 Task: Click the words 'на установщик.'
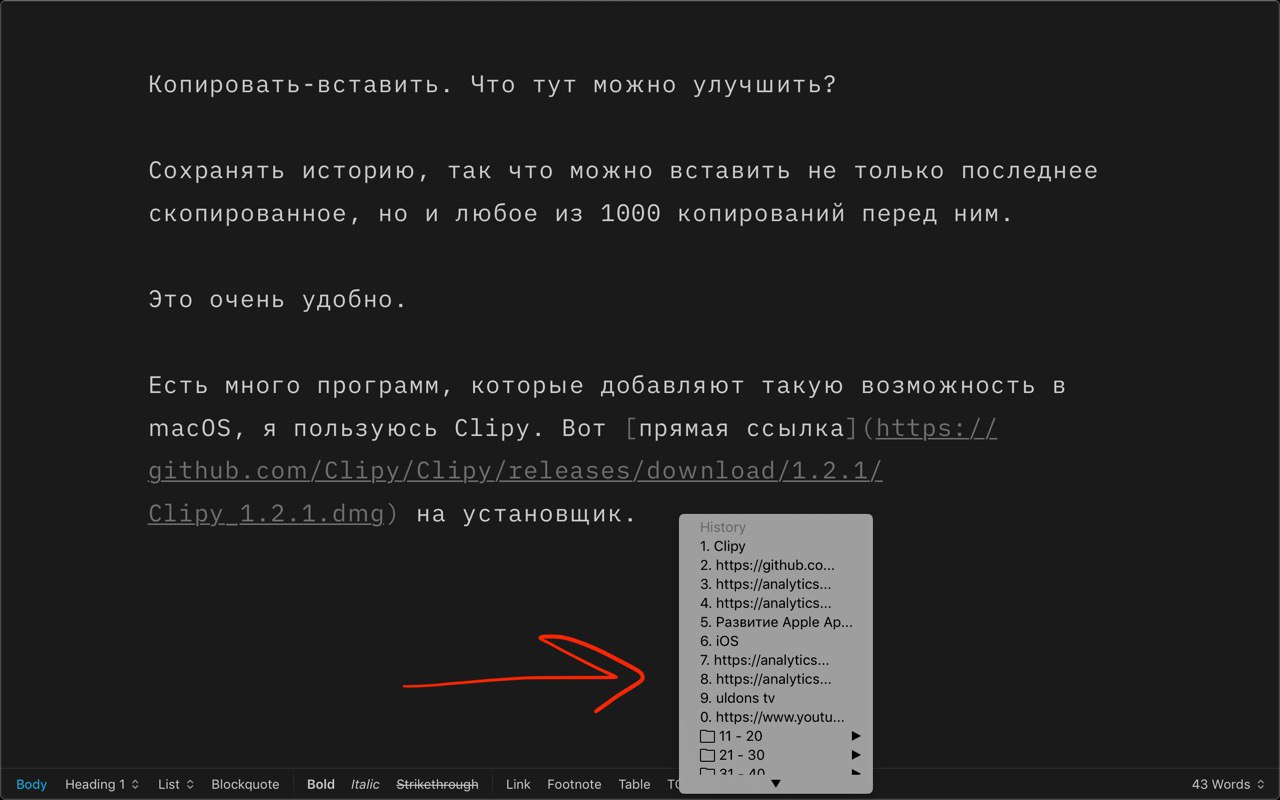pyautogui.click(x=525, y=514)
